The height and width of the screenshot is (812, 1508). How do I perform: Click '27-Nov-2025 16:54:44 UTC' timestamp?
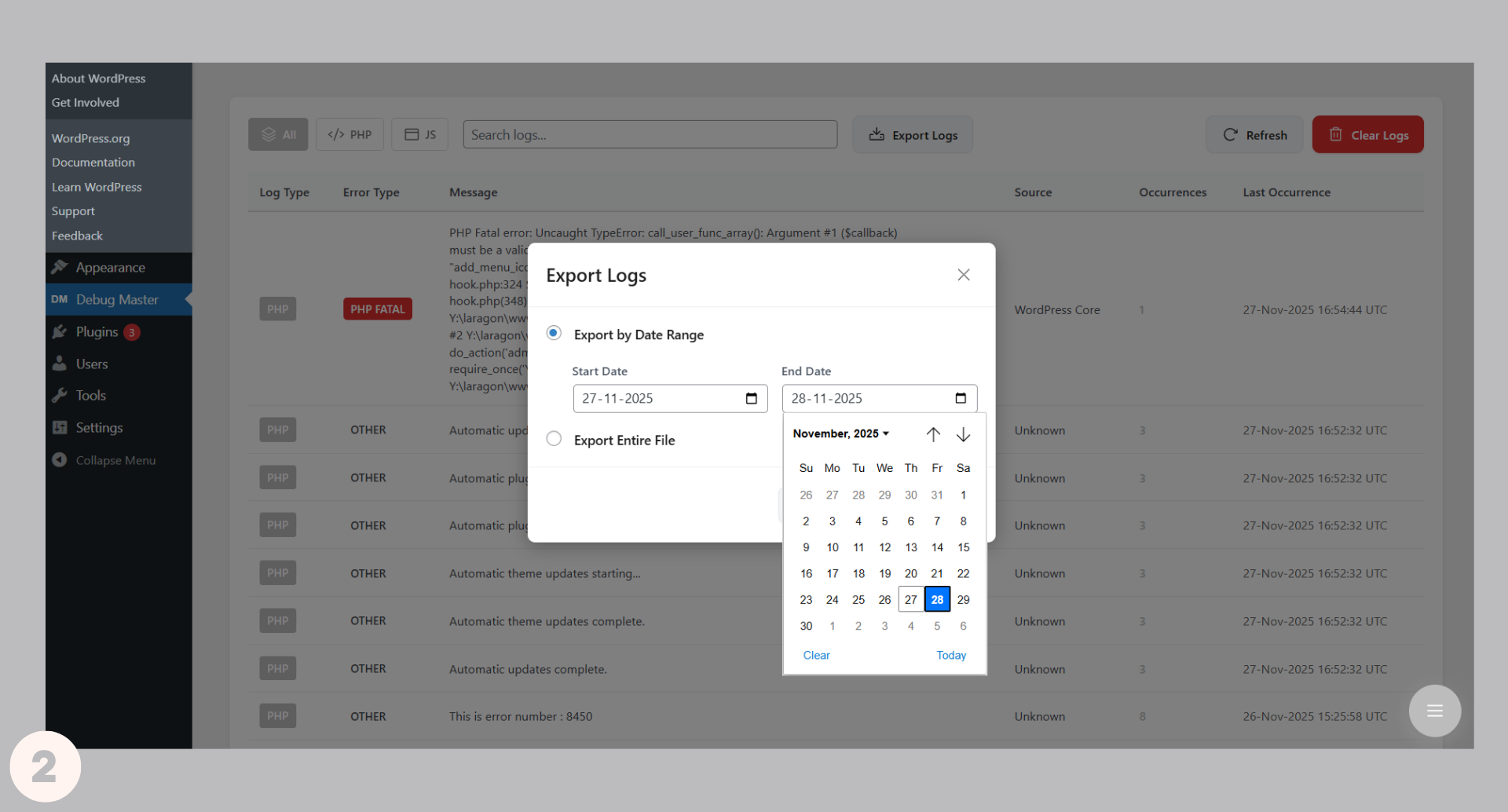pyautogui.click(x=1315, y=310)
